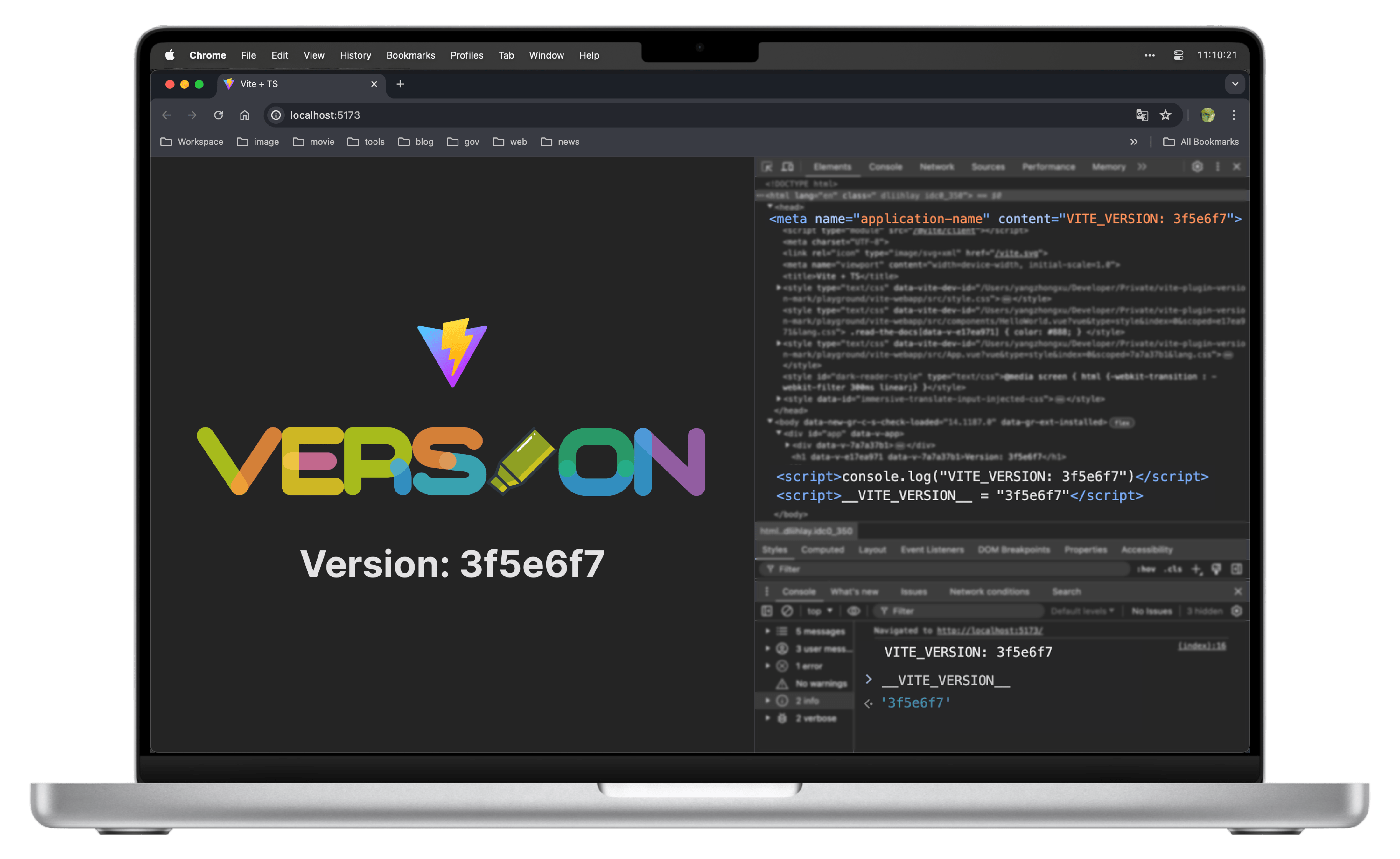Screen dimensions: 1400x859
Task: Select the Issues drawer tab
Action: (913, 591)
